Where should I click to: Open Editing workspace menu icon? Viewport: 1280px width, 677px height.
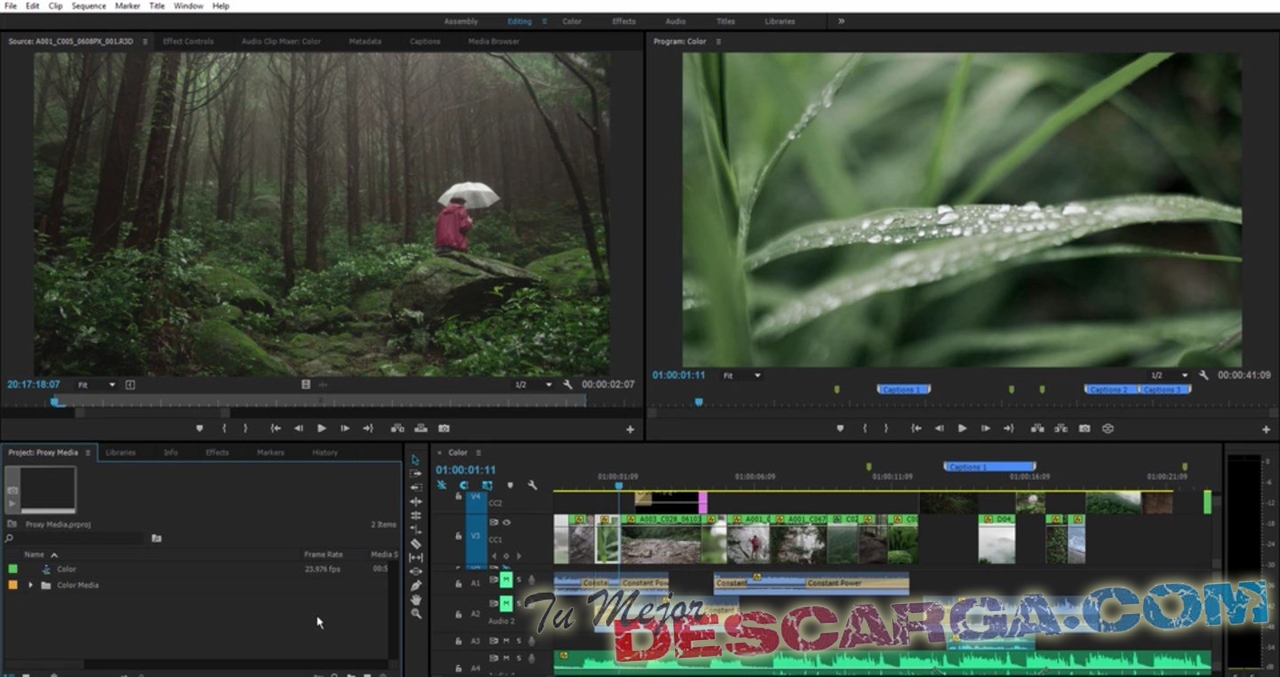pyautogui.click(x=544, y=21)
